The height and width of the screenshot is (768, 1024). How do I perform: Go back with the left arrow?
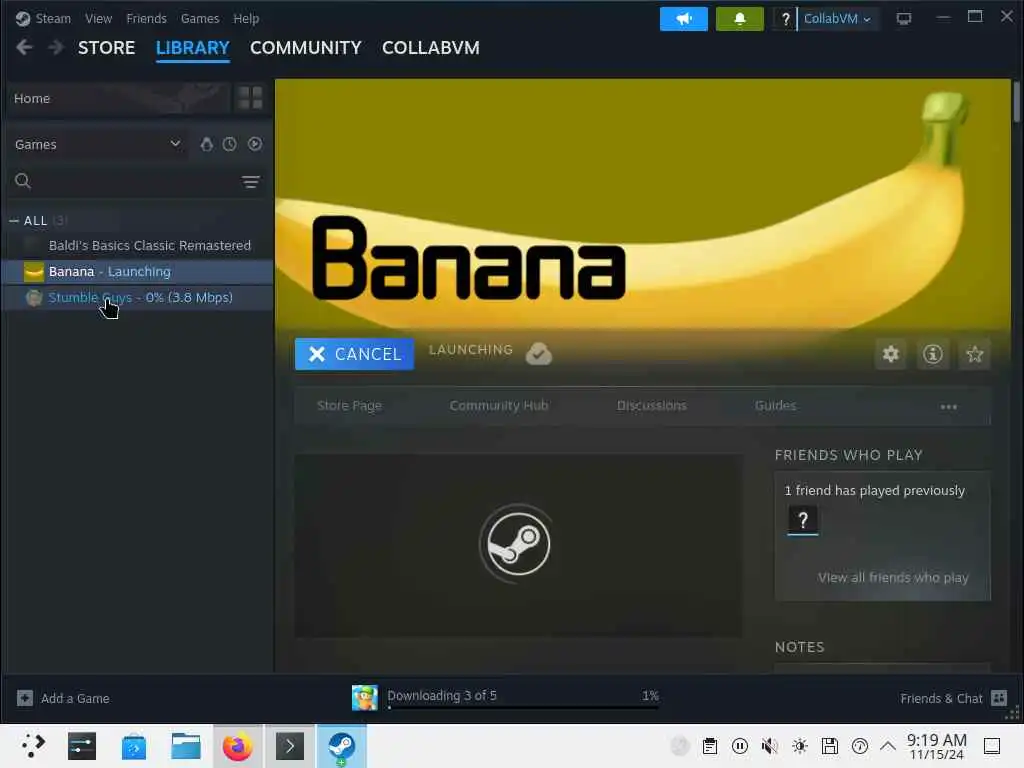click(24, 48)
